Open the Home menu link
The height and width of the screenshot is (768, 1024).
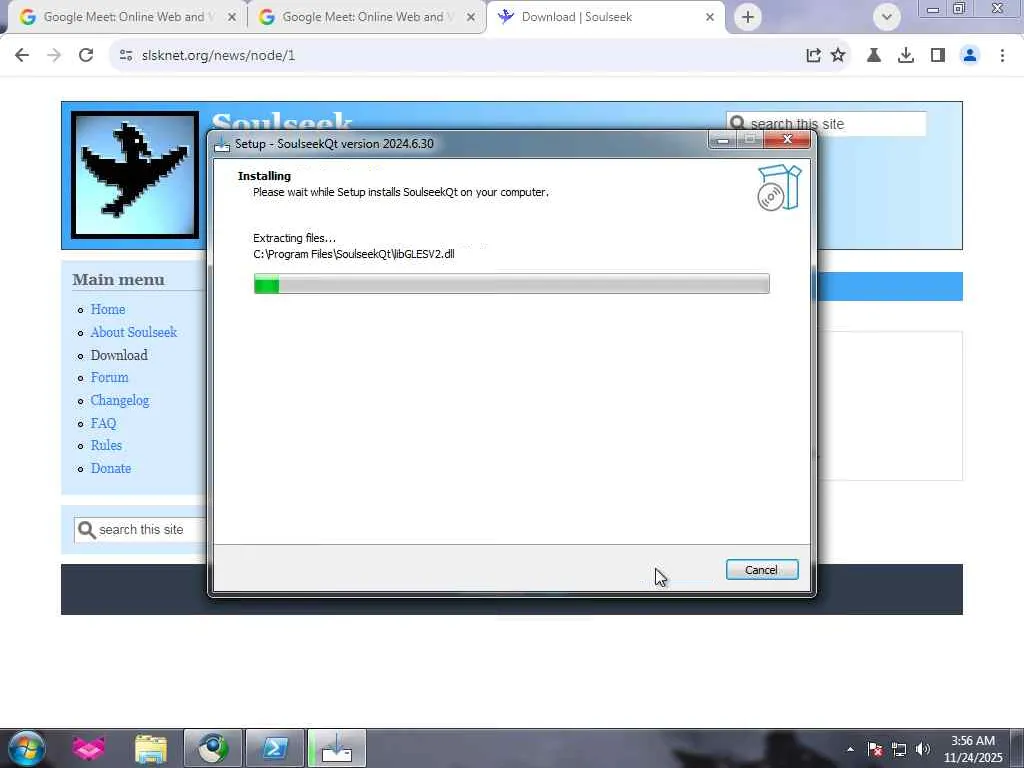pyautogui.click(x=108, y=310)
